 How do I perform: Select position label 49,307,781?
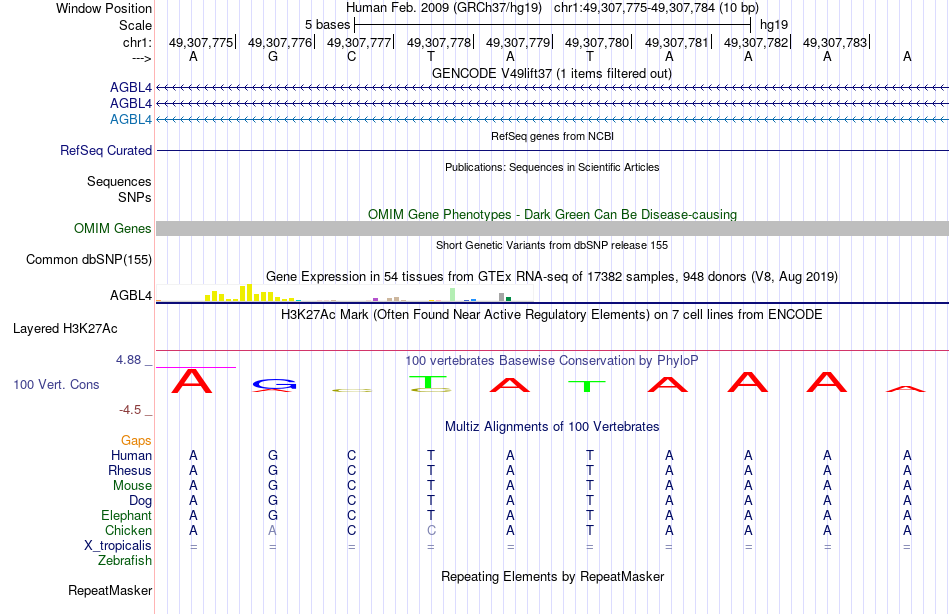click(x=676, y=42)
